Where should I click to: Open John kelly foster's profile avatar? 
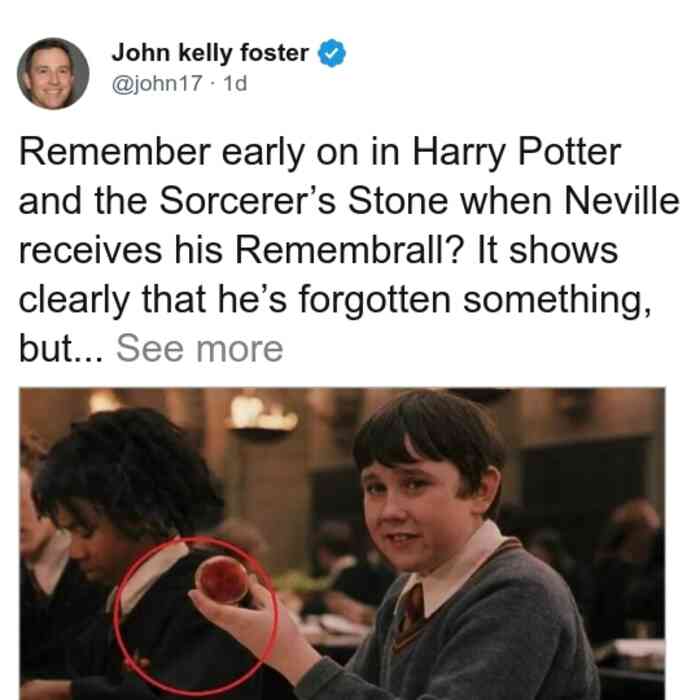53,73
